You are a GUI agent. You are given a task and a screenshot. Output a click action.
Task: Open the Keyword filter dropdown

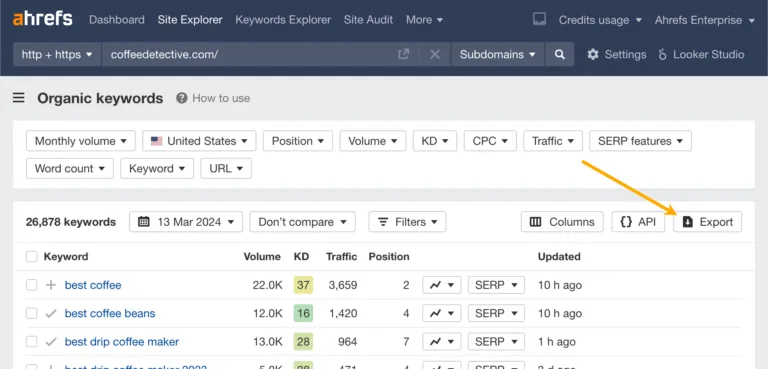[157, 169]
